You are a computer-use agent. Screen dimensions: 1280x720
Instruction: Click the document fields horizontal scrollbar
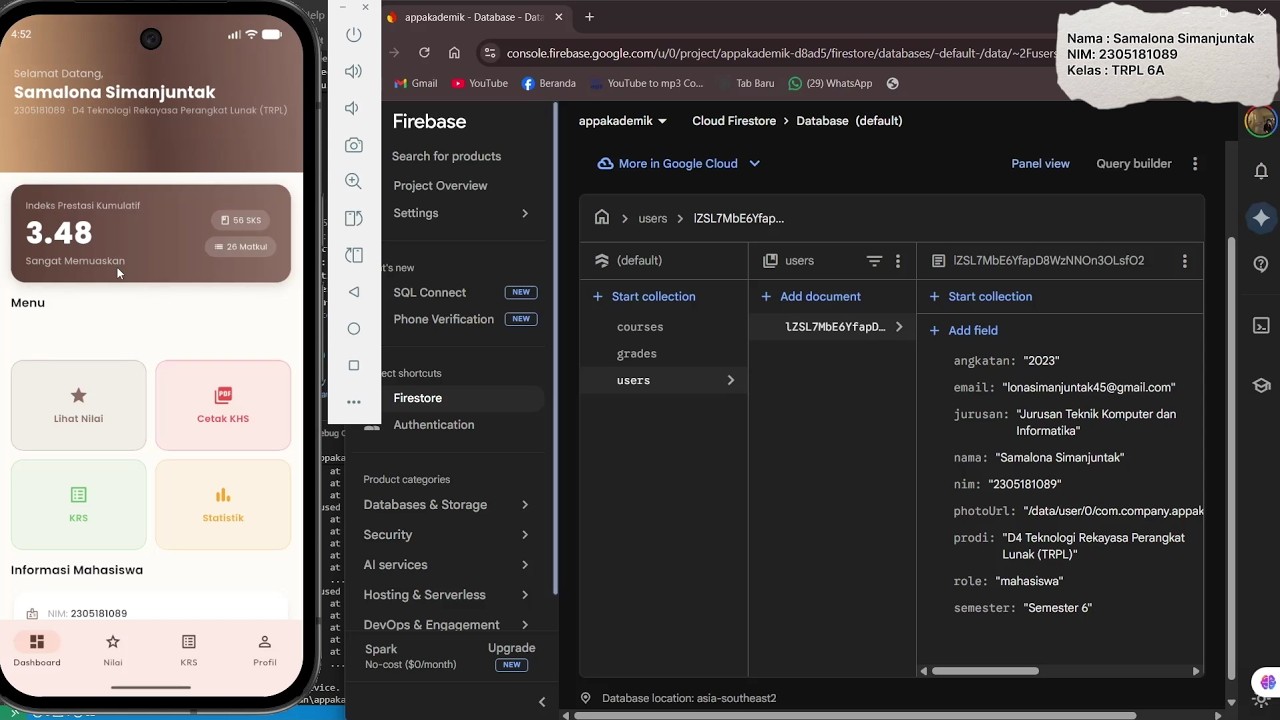point(985,671)
